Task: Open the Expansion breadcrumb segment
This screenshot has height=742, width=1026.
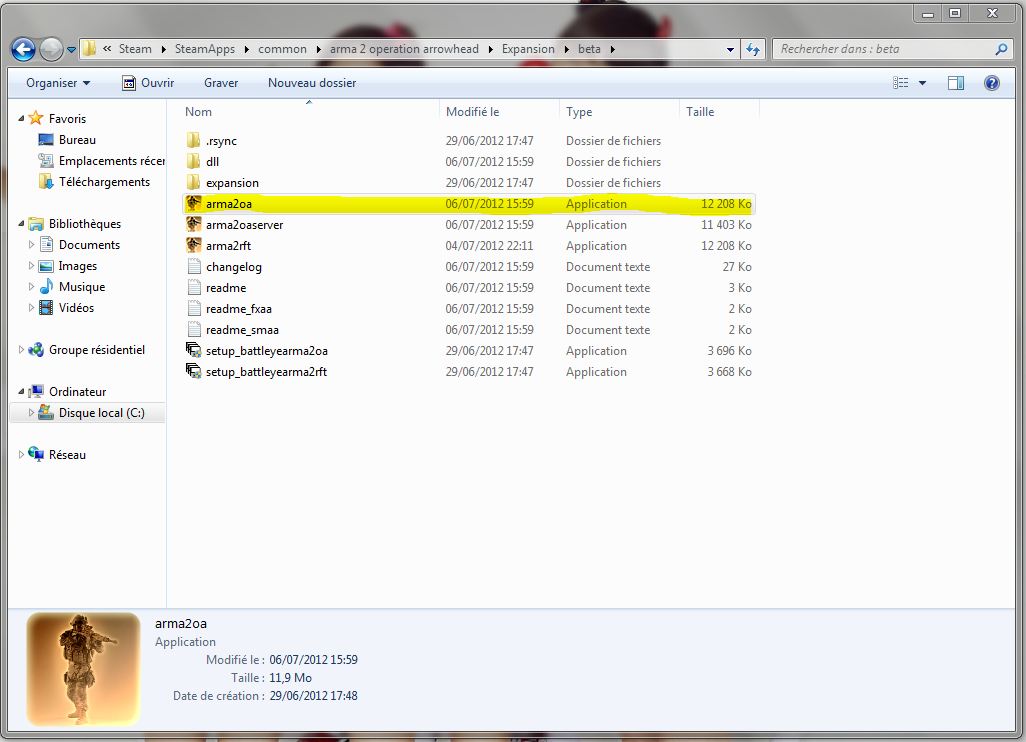Action: point(528,49)
